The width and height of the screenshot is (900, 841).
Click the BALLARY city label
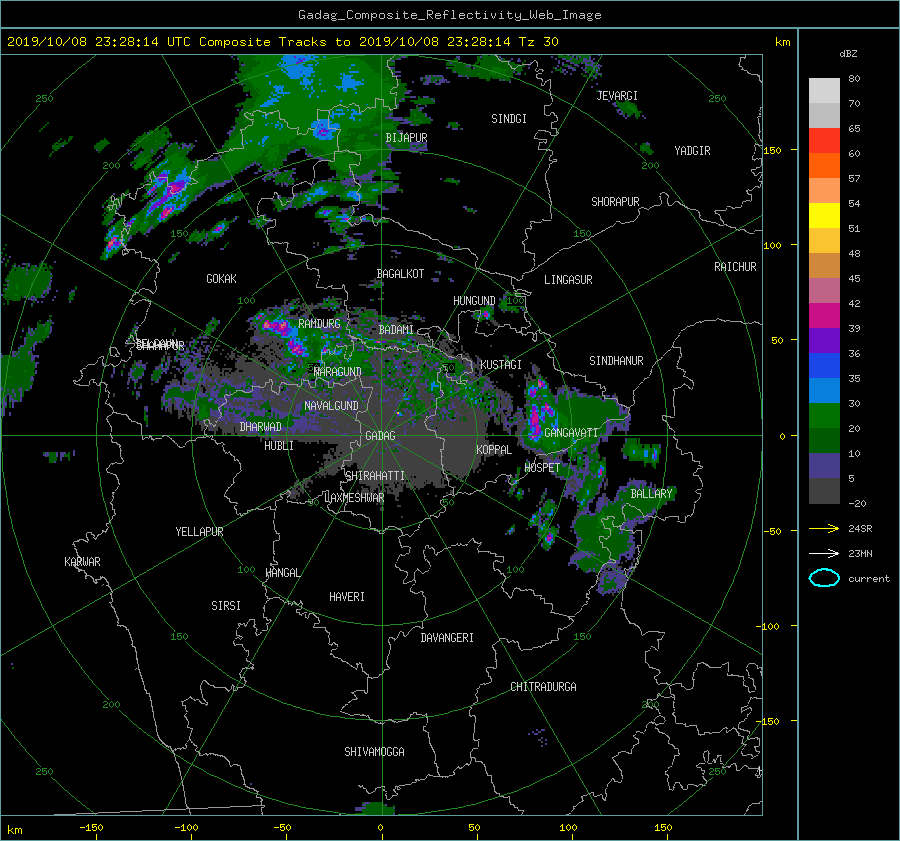(x=651, y=494)
